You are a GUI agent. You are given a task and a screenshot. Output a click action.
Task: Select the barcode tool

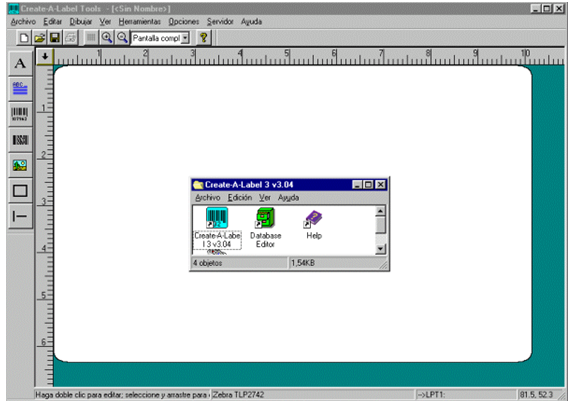click(20, 114)
